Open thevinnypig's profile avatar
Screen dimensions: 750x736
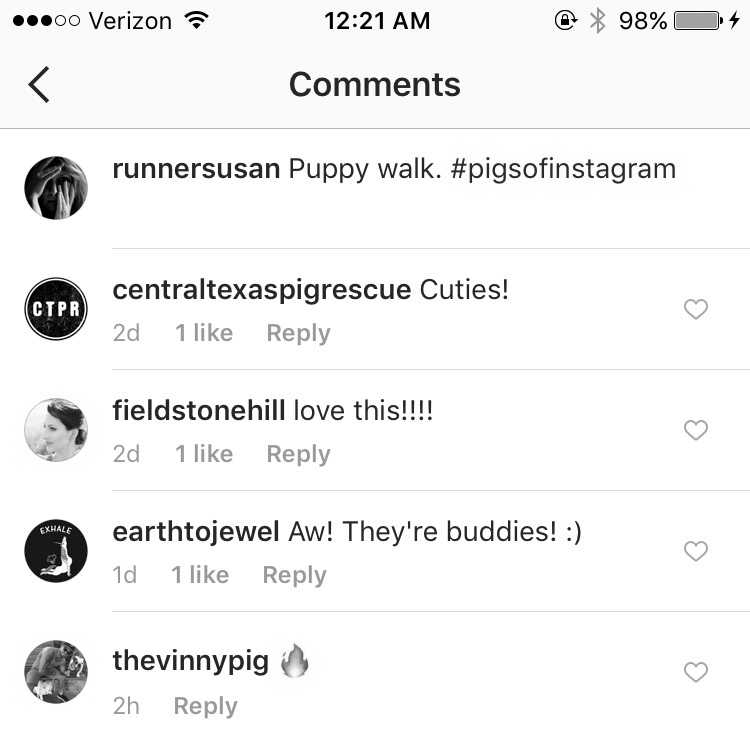coord(56,672)
